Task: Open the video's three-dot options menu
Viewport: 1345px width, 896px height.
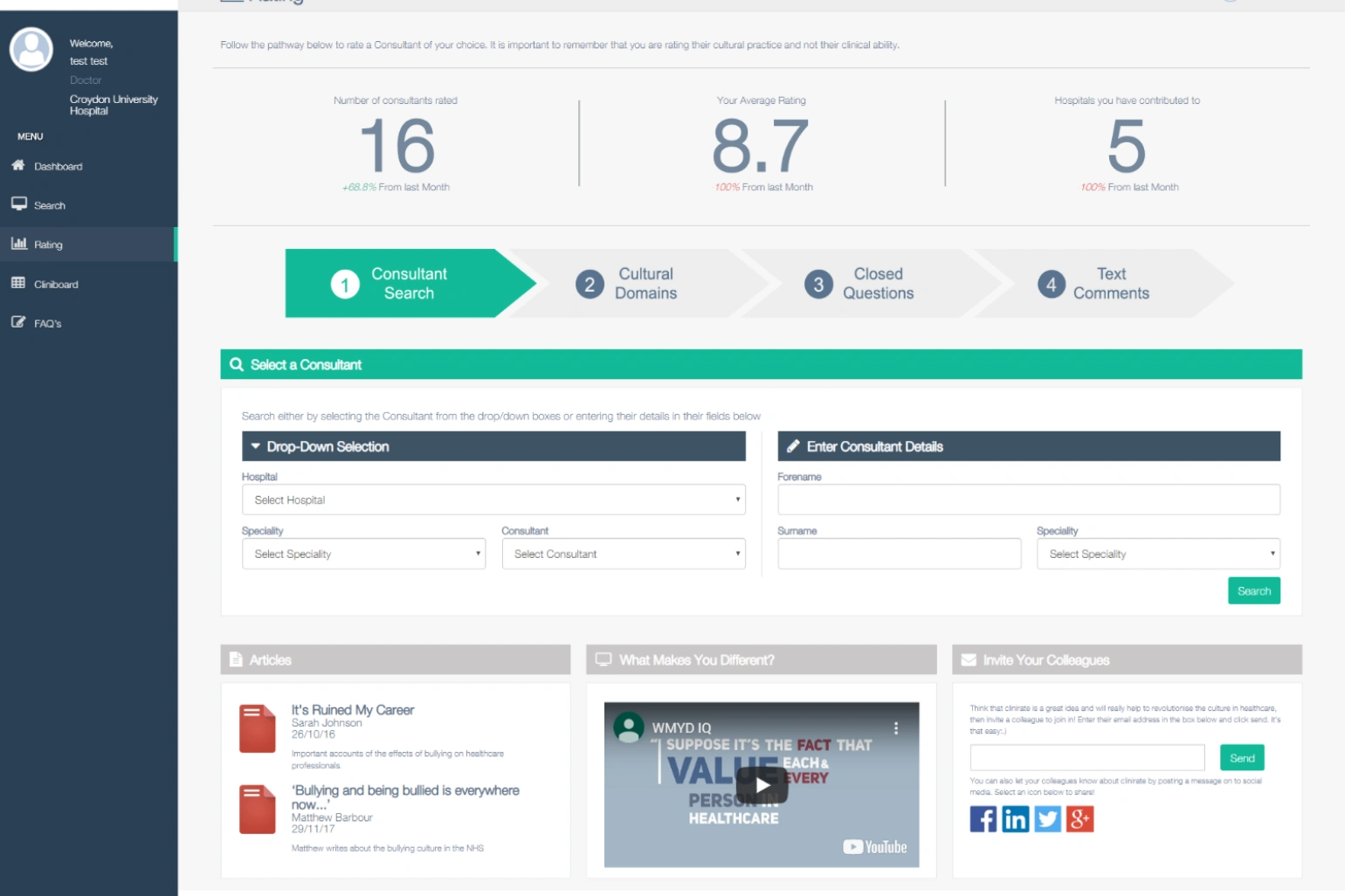Action: coord(896,727)
